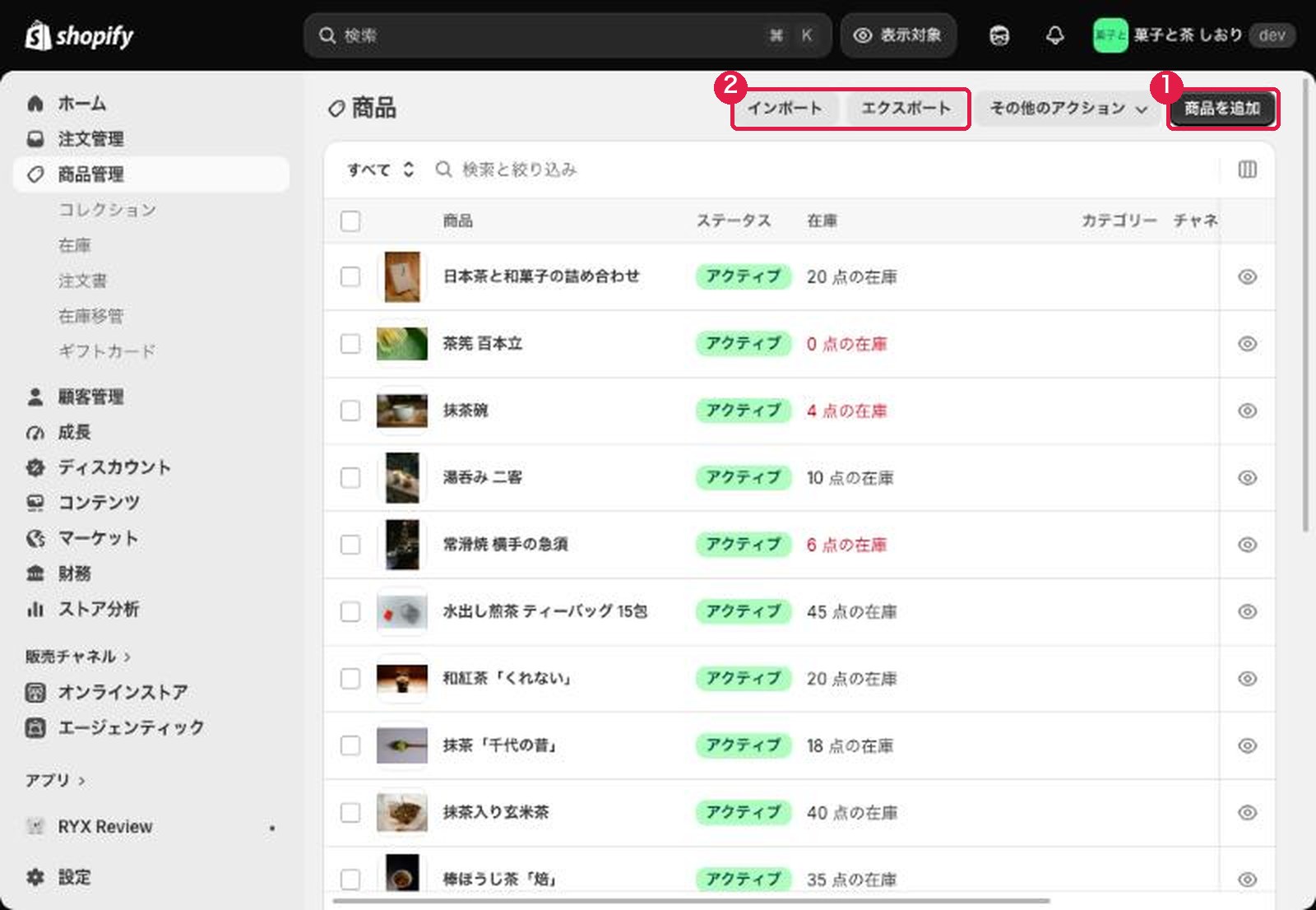Open the notifications bell
Screen dimensions: 1316x910
[1054, 35]
